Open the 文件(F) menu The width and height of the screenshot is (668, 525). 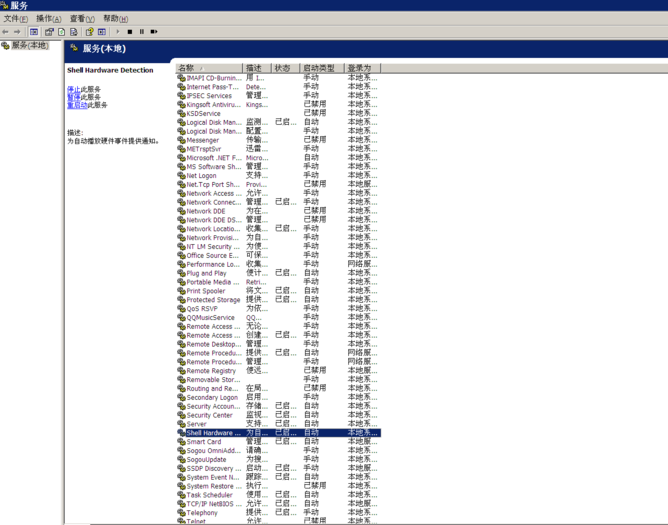(x=15, y=19)
